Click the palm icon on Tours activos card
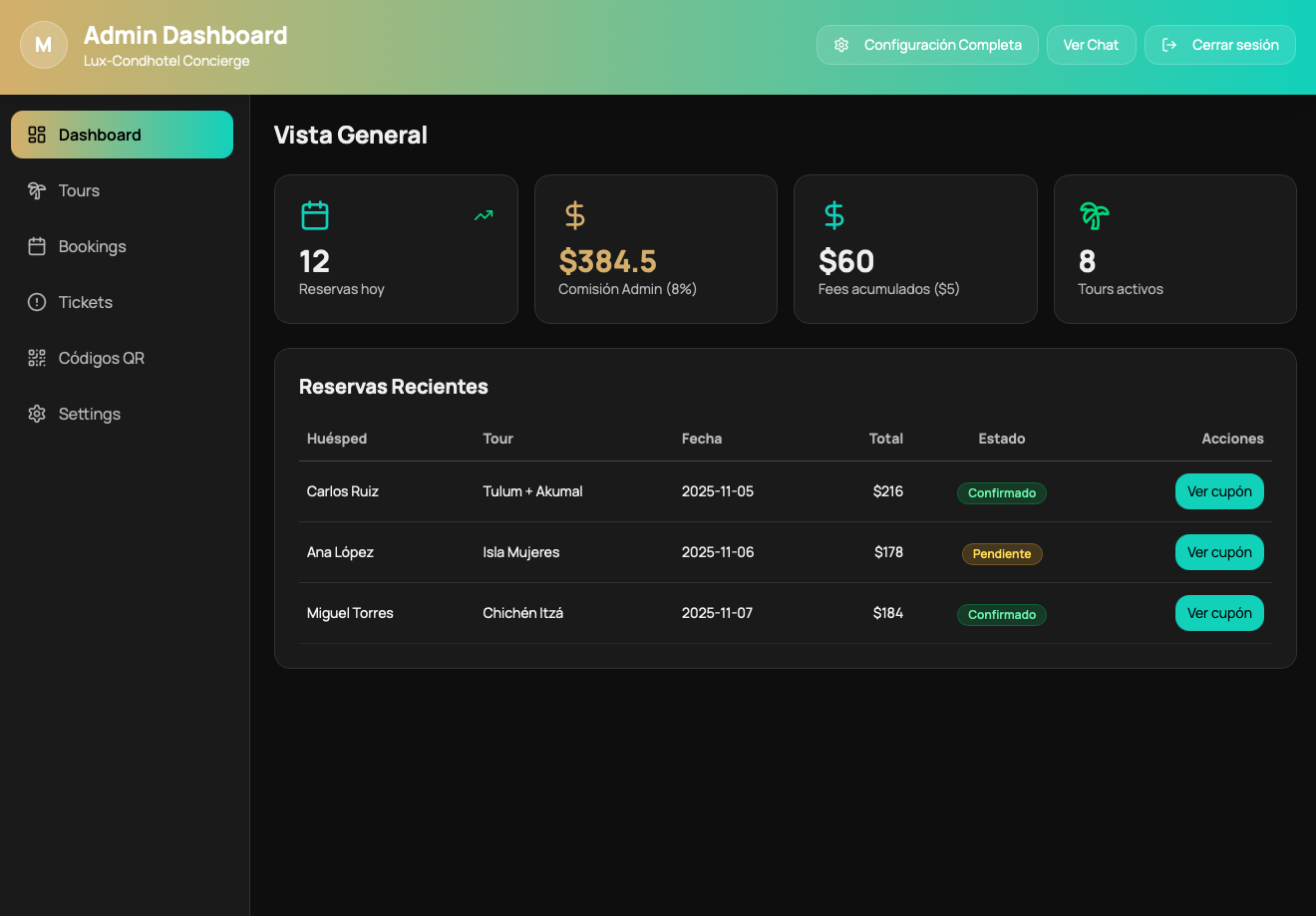This screenshot has height=916, width=1316. pyautogui.click(x=1093, y=214)
